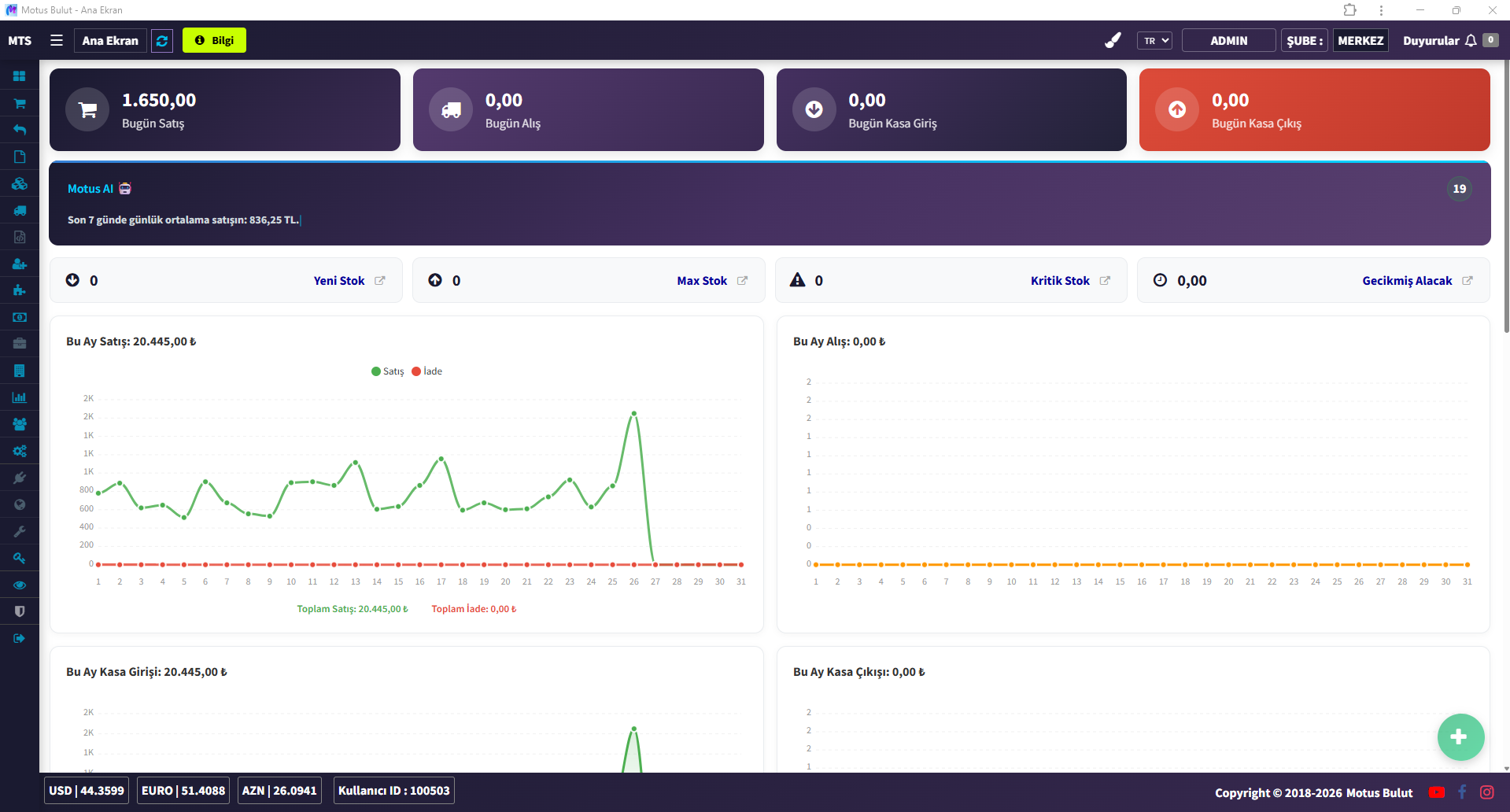Select the Ana Ekran tab

click(x=110, y=41)
